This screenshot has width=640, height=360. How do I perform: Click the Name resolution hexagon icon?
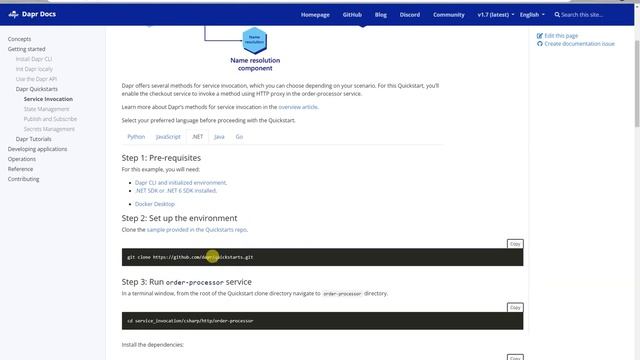tap(255, 40)
